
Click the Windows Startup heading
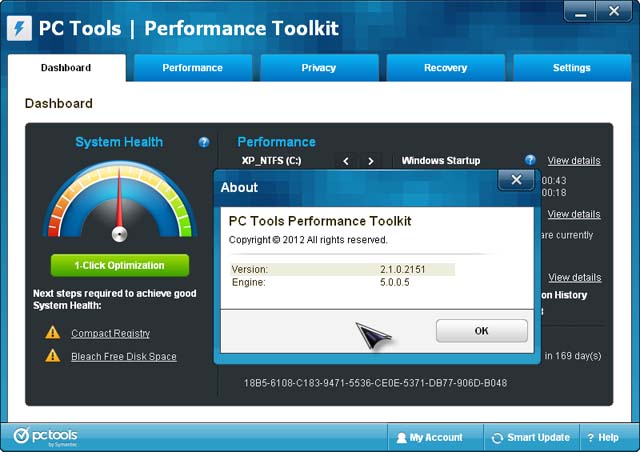441,160
